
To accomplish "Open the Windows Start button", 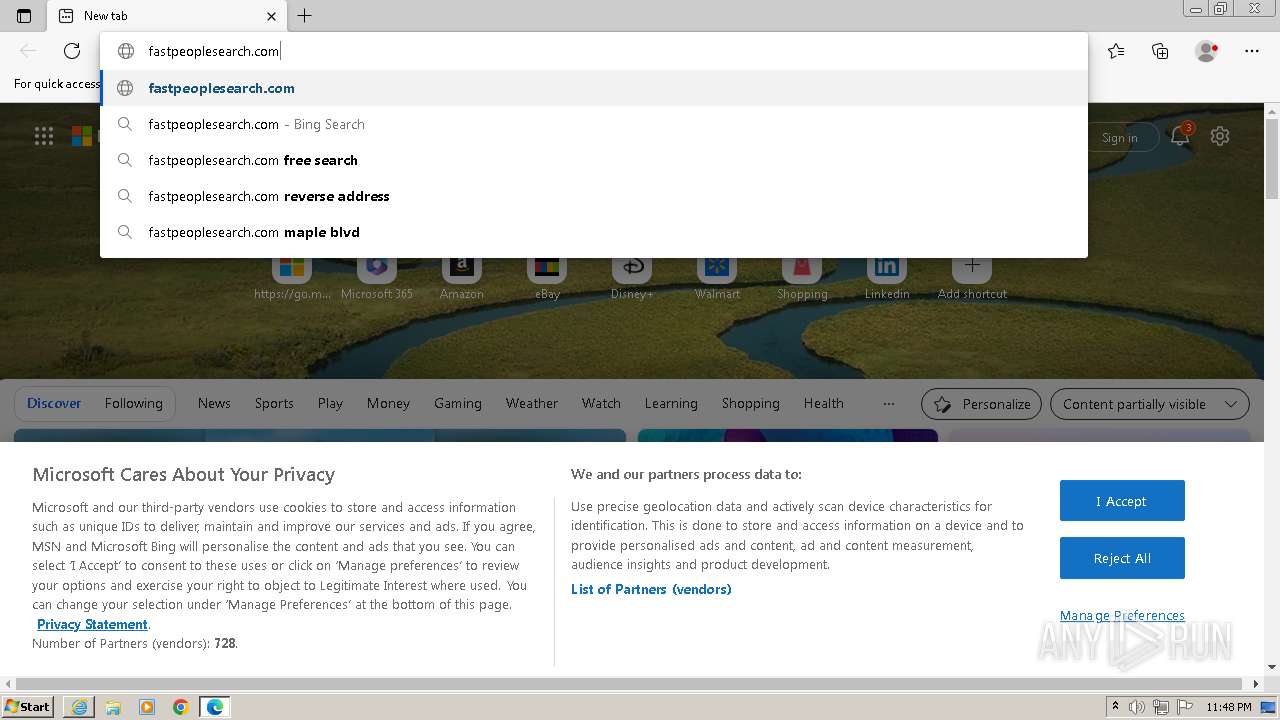I will 27,706.
